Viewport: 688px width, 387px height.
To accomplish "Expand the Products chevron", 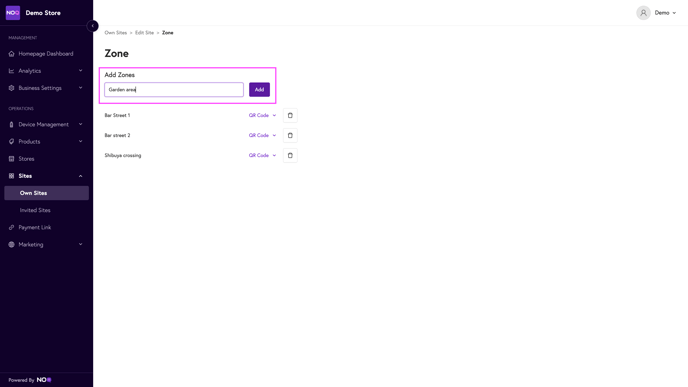I will pos(80,142).
